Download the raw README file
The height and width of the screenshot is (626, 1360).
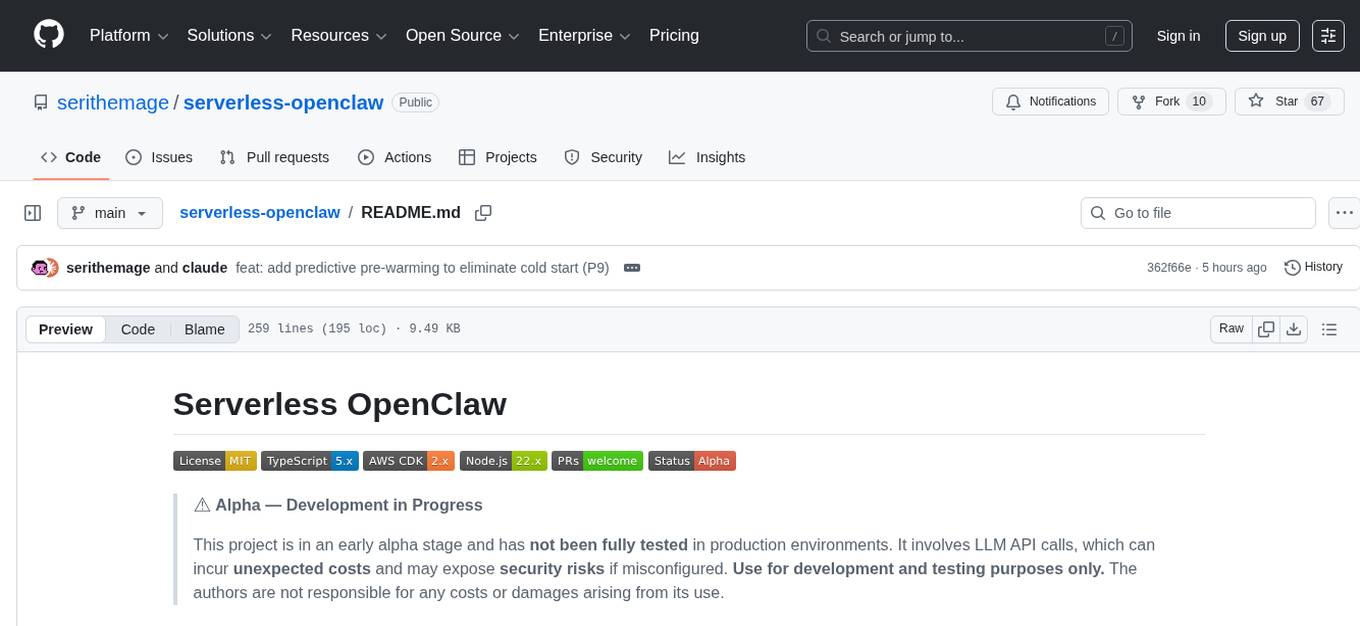1294,328
